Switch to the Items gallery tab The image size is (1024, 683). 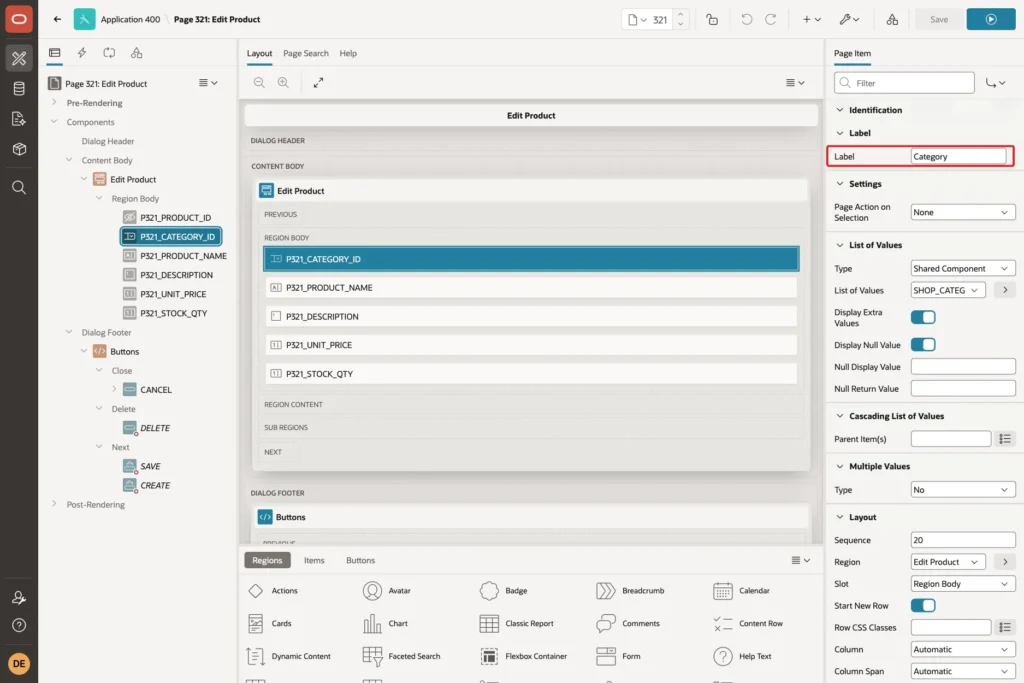pos(314,560)
